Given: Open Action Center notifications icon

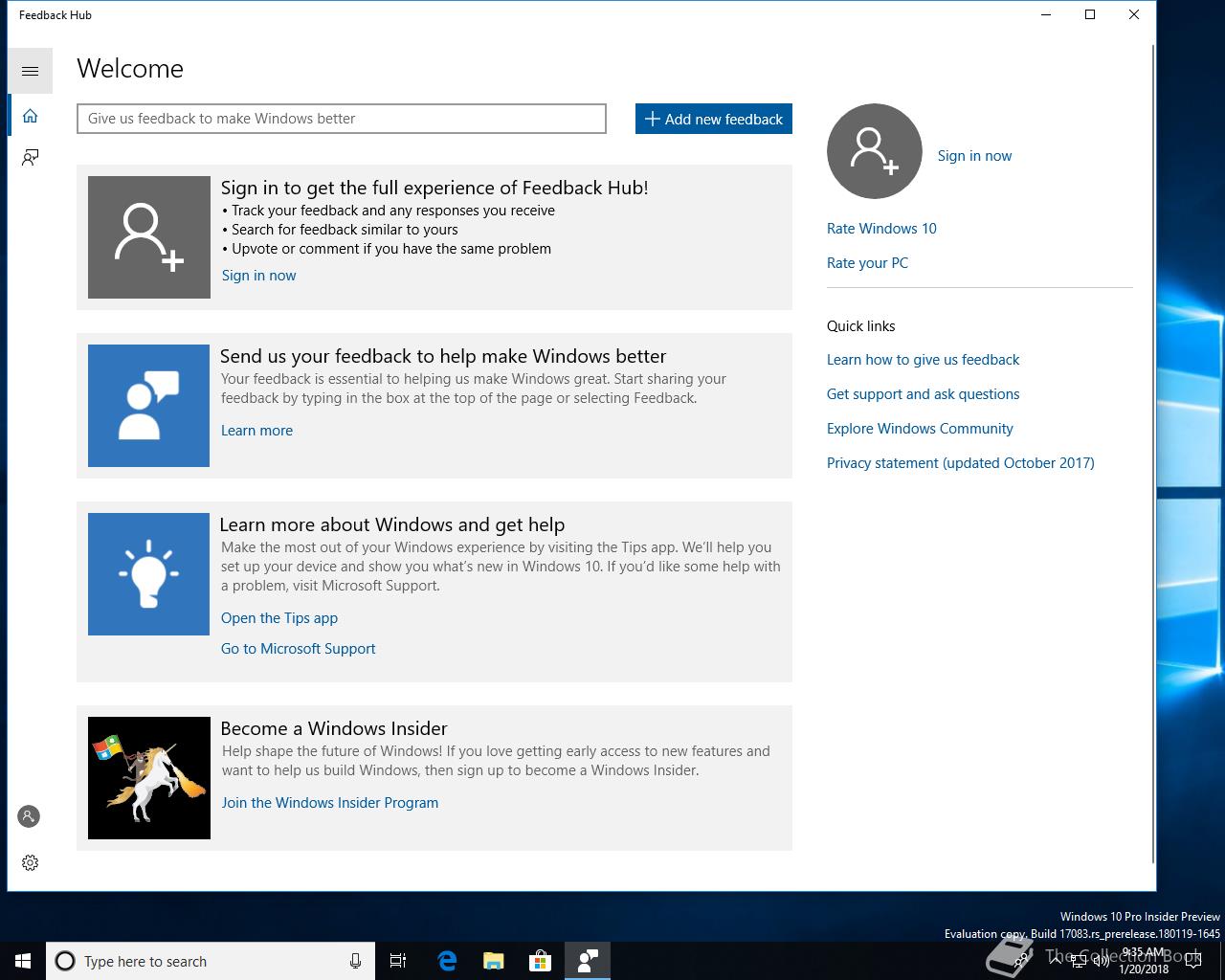Looking at the screenshot, I should point(1193,961).
